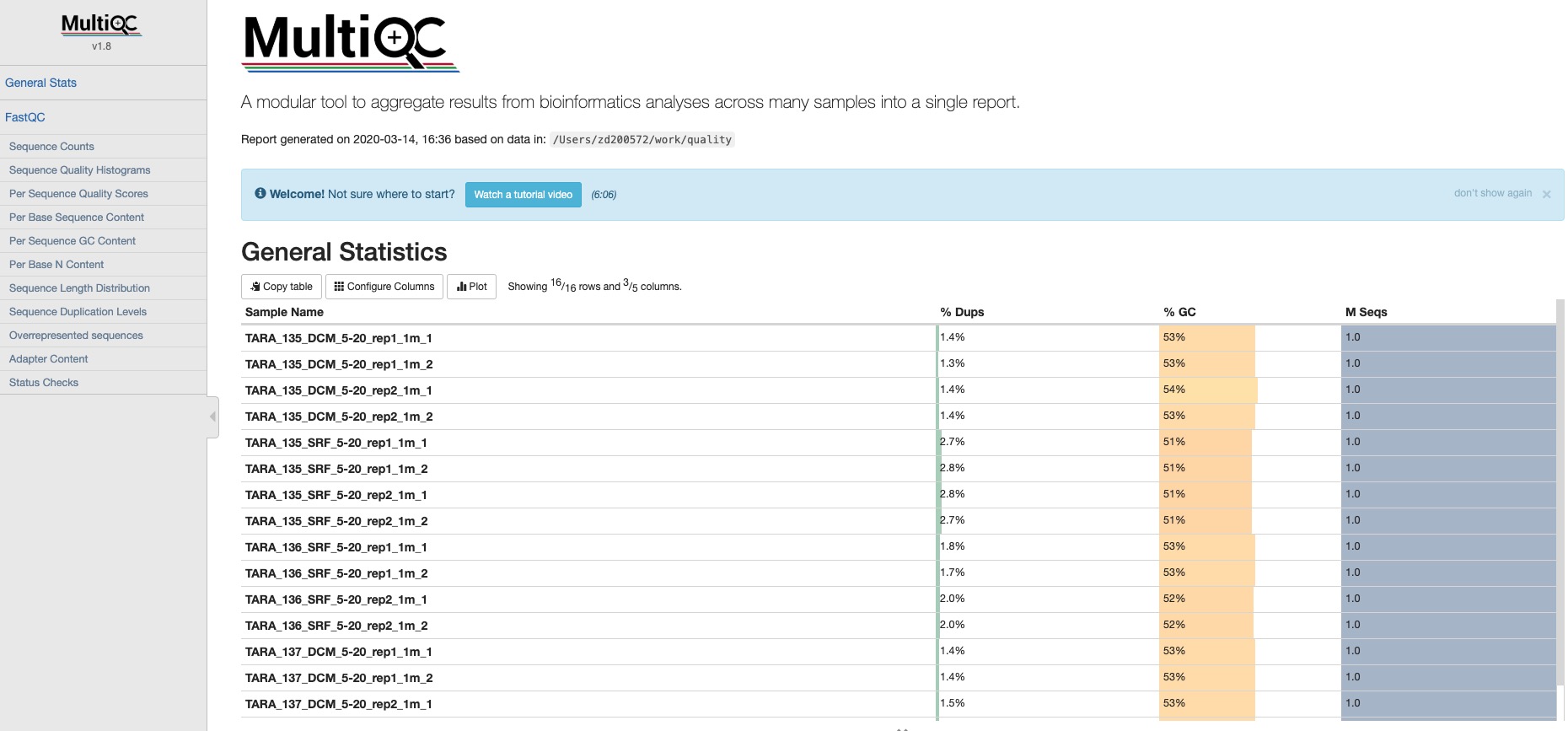1568x731 pixels.
Task: Collapse the sidebar with the arrow handle
Action: (212, 417)
